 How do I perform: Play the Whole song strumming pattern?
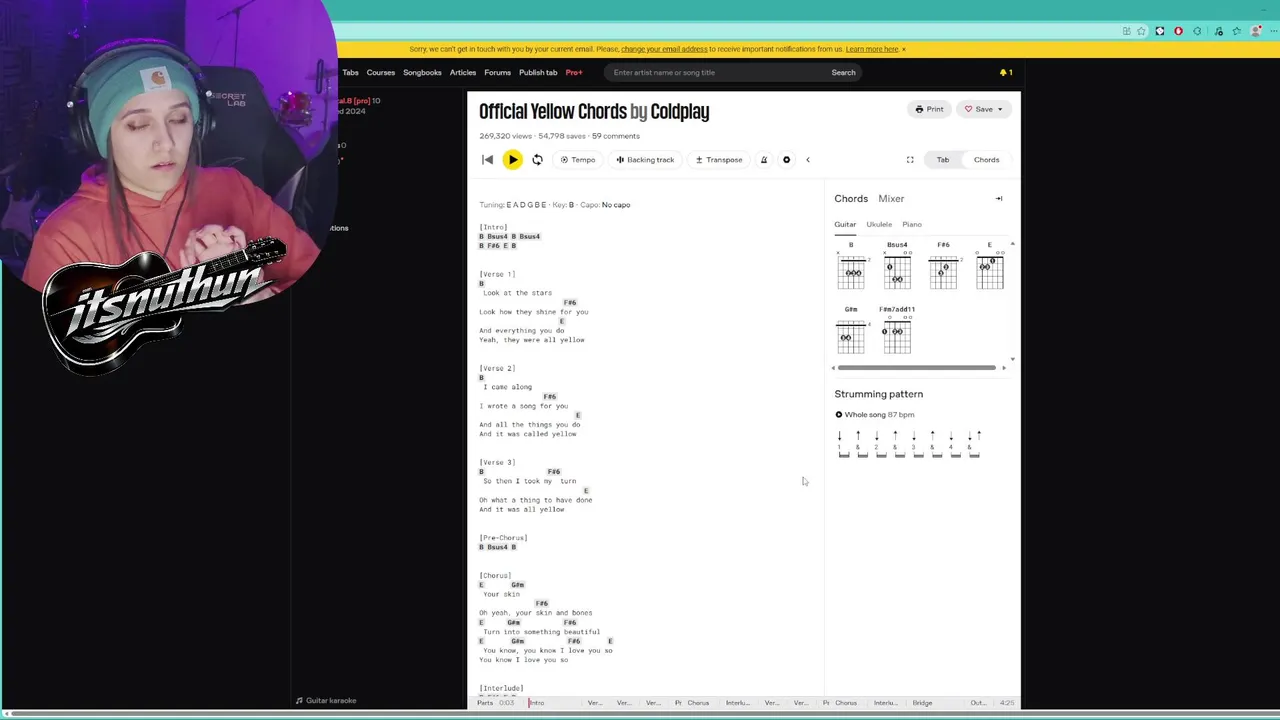839,415
